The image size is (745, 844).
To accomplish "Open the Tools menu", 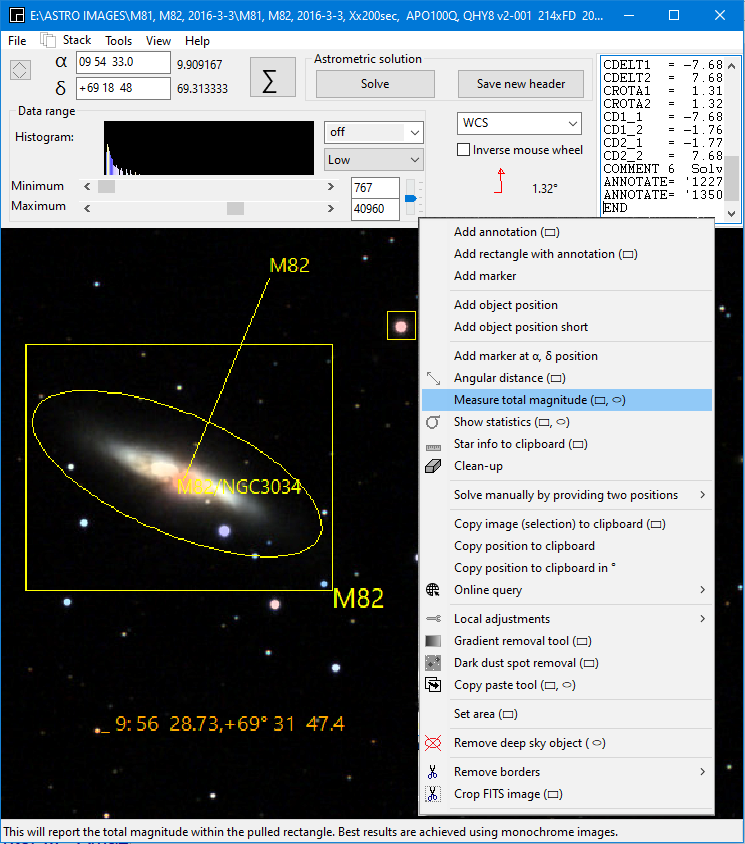I will [x=118, y=40].
